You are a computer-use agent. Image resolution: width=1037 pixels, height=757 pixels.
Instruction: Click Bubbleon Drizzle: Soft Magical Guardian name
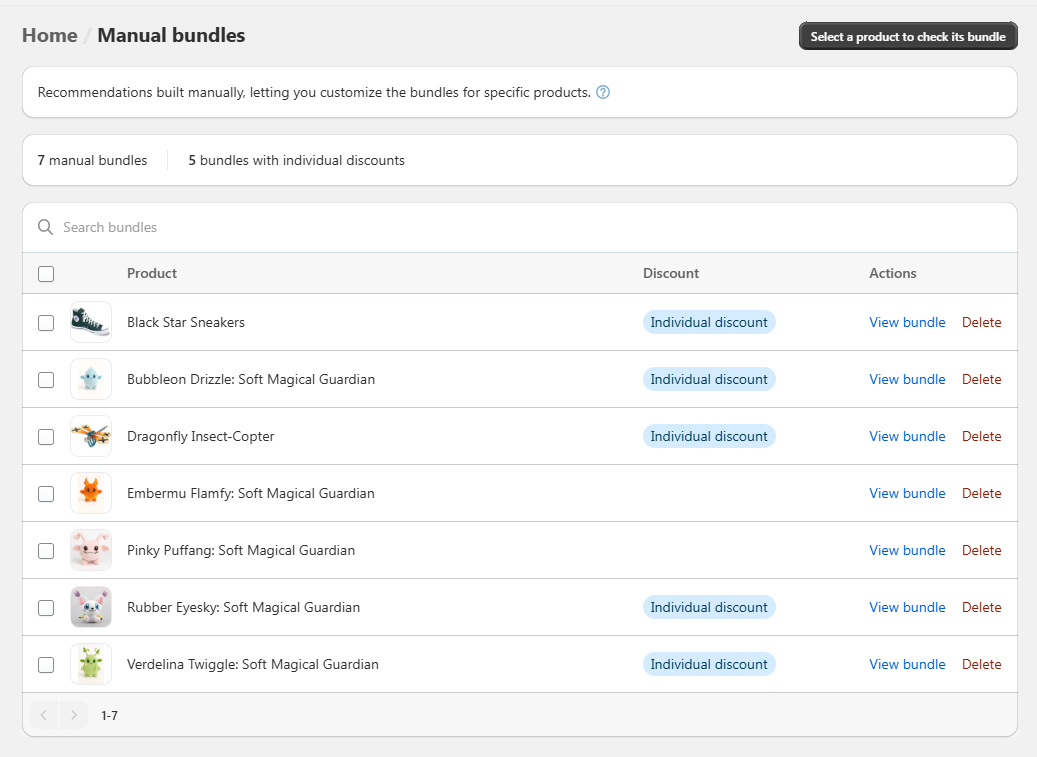[251, 379]
